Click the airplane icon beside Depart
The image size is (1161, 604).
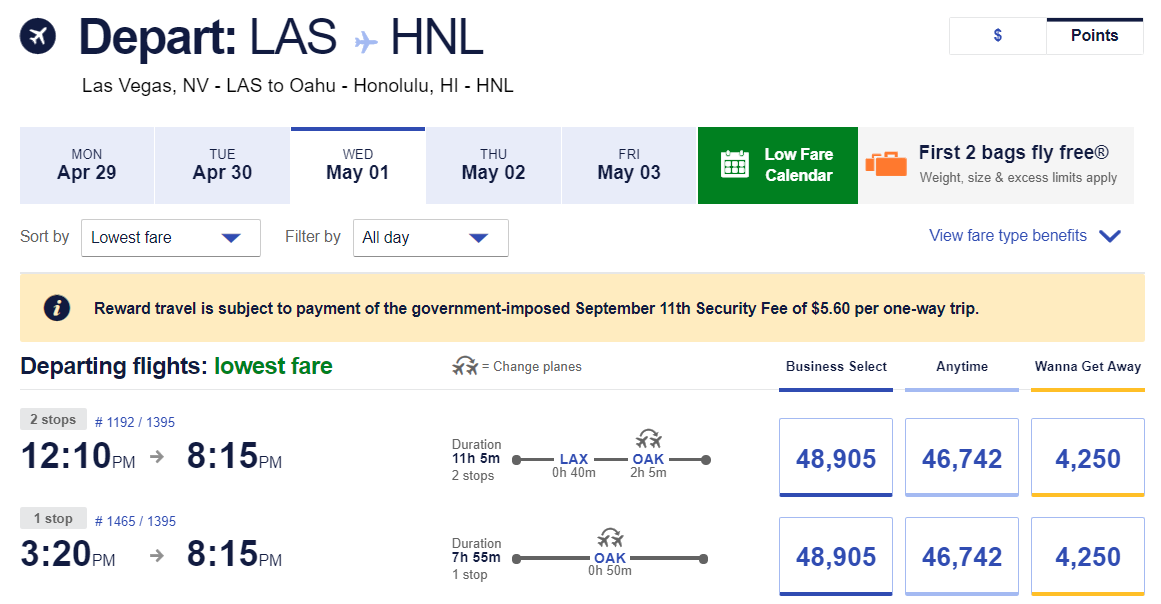[38, 37]
